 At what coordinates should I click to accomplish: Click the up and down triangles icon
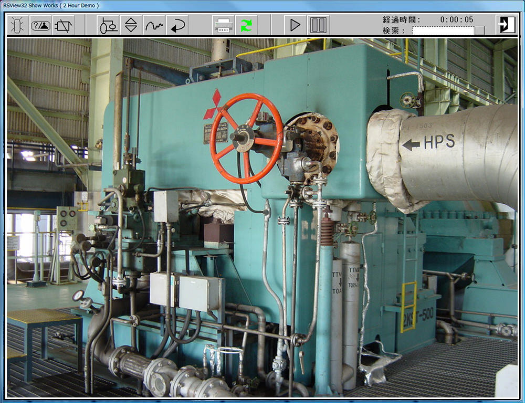(131, 25)
